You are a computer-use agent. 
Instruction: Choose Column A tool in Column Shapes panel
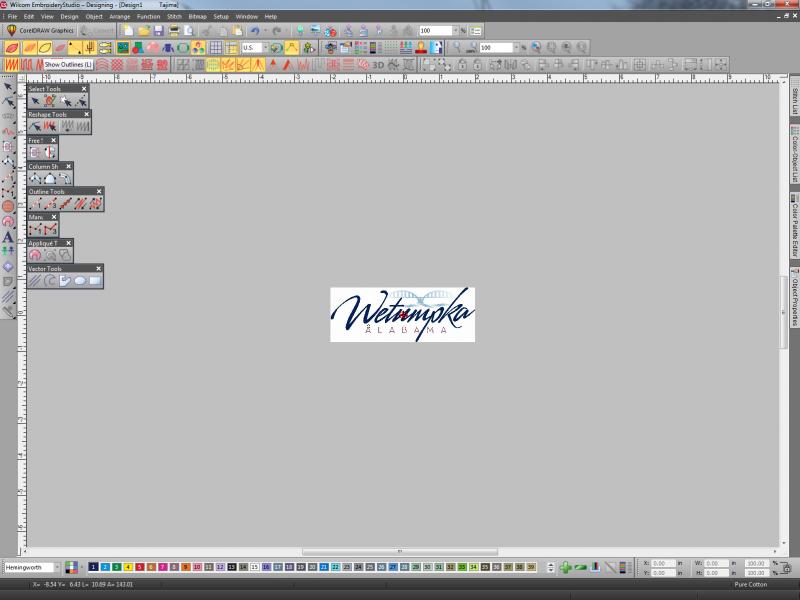tap(35, 178)
